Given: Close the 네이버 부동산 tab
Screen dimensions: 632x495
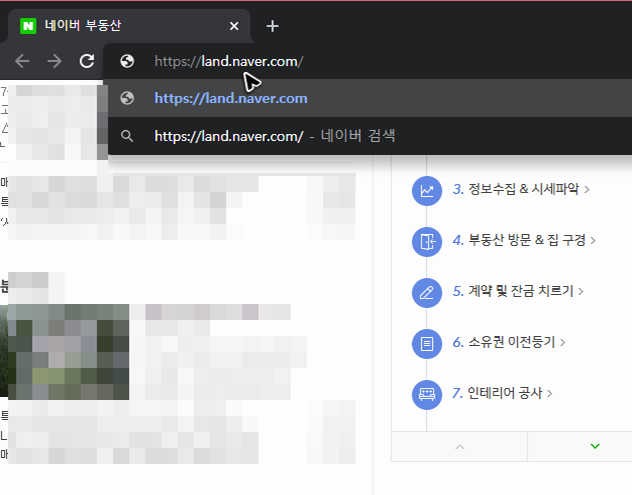Looking at the screenshot, I should coord(234,26).
